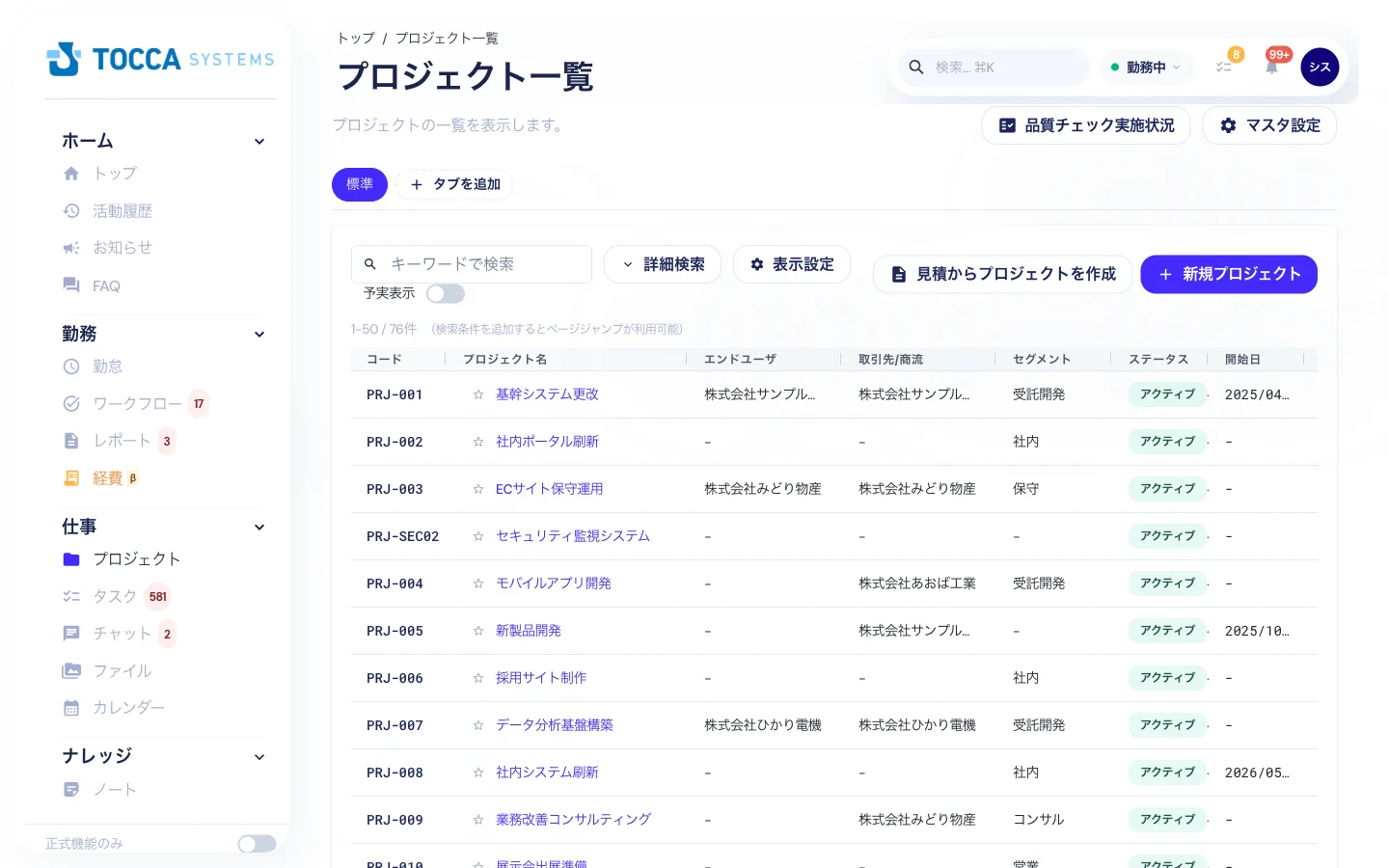Image resolution: width=1389 pixels, height=868 pixels.
Task: Click タブを追加 to add a tab
Action: tap(454, 184)
